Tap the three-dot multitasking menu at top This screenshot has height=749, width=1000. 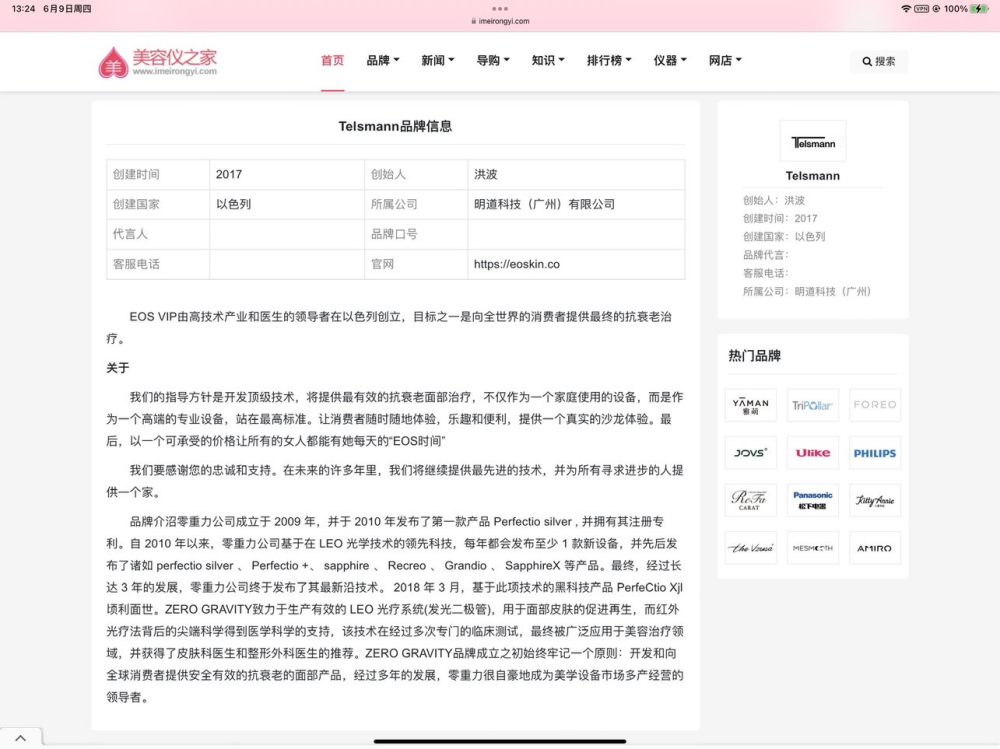pos(500,9)
